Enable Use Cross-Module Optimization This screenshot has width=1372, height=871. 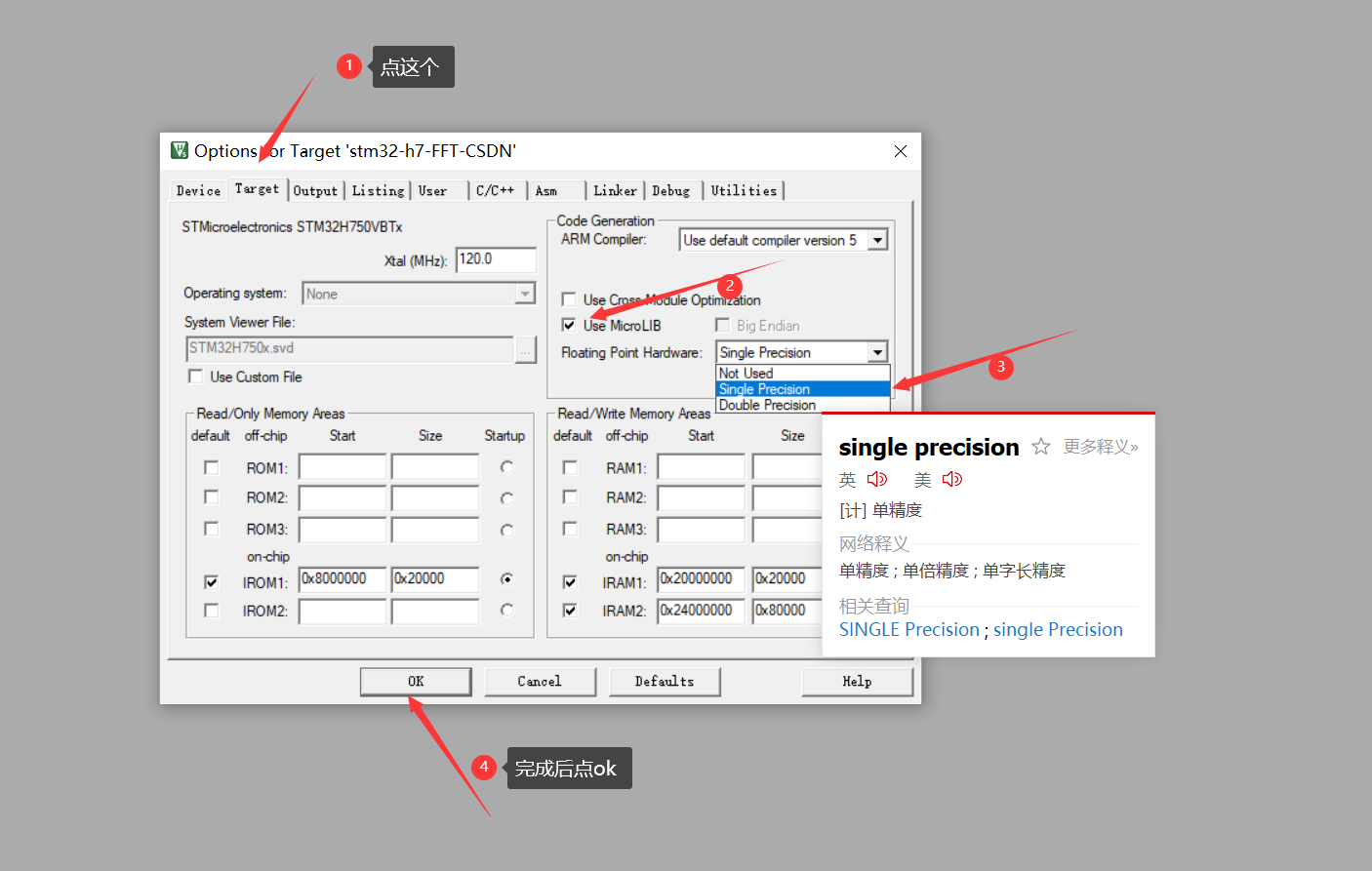[569, 299]
